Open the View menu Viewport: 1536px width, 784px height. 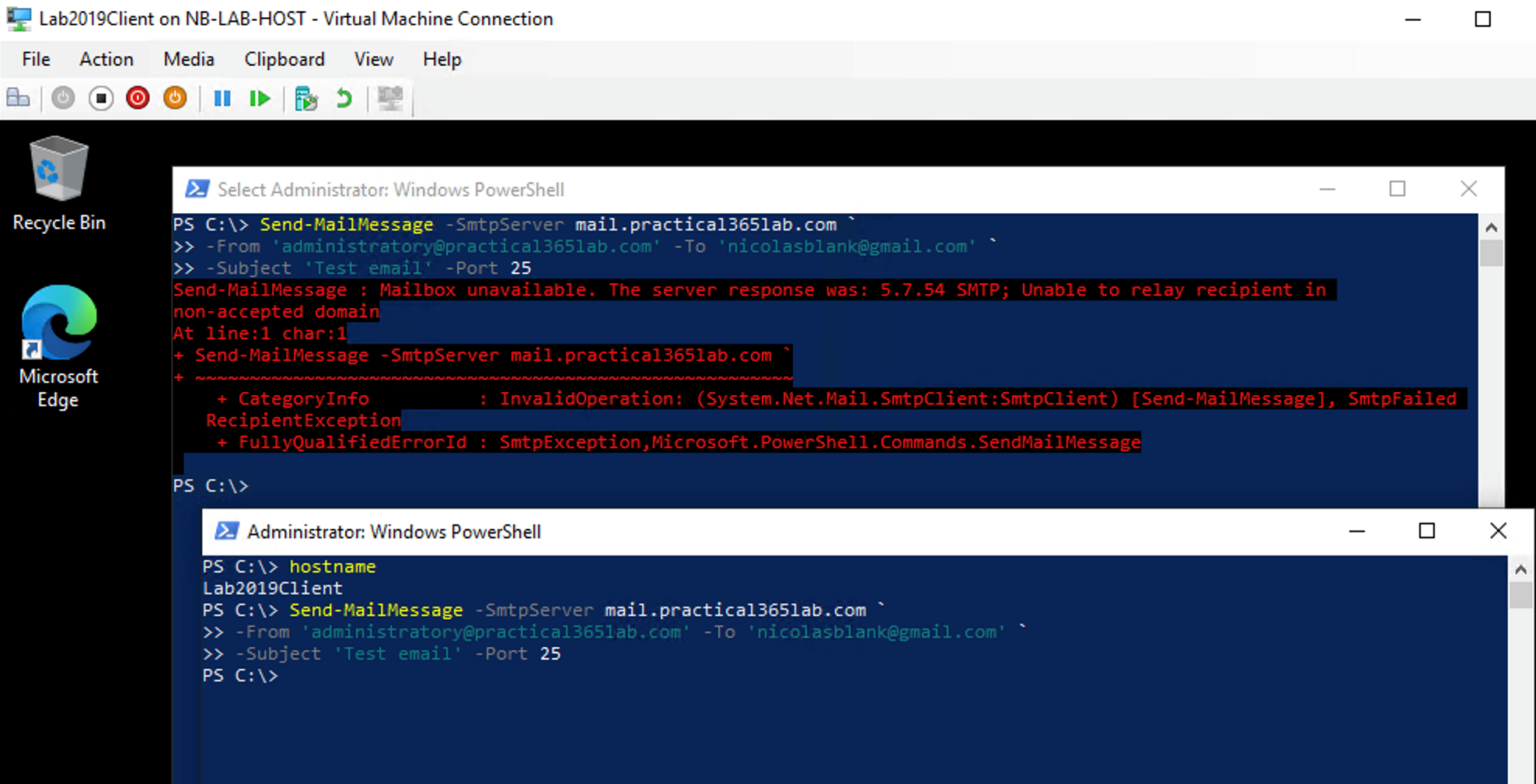pos(373,59)
